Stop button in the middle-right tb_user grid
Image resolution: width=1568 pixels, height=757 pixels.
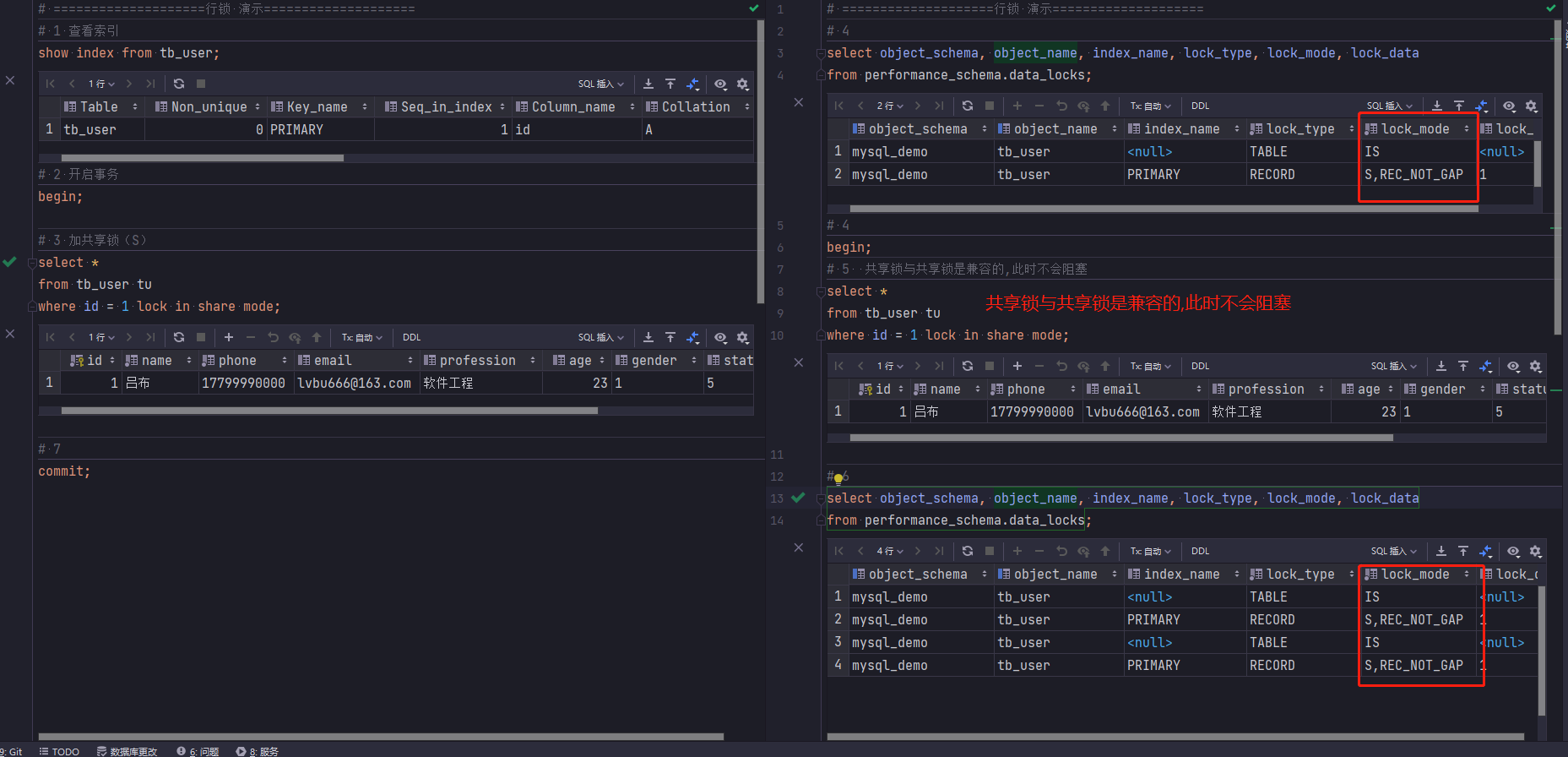[990, 366]
